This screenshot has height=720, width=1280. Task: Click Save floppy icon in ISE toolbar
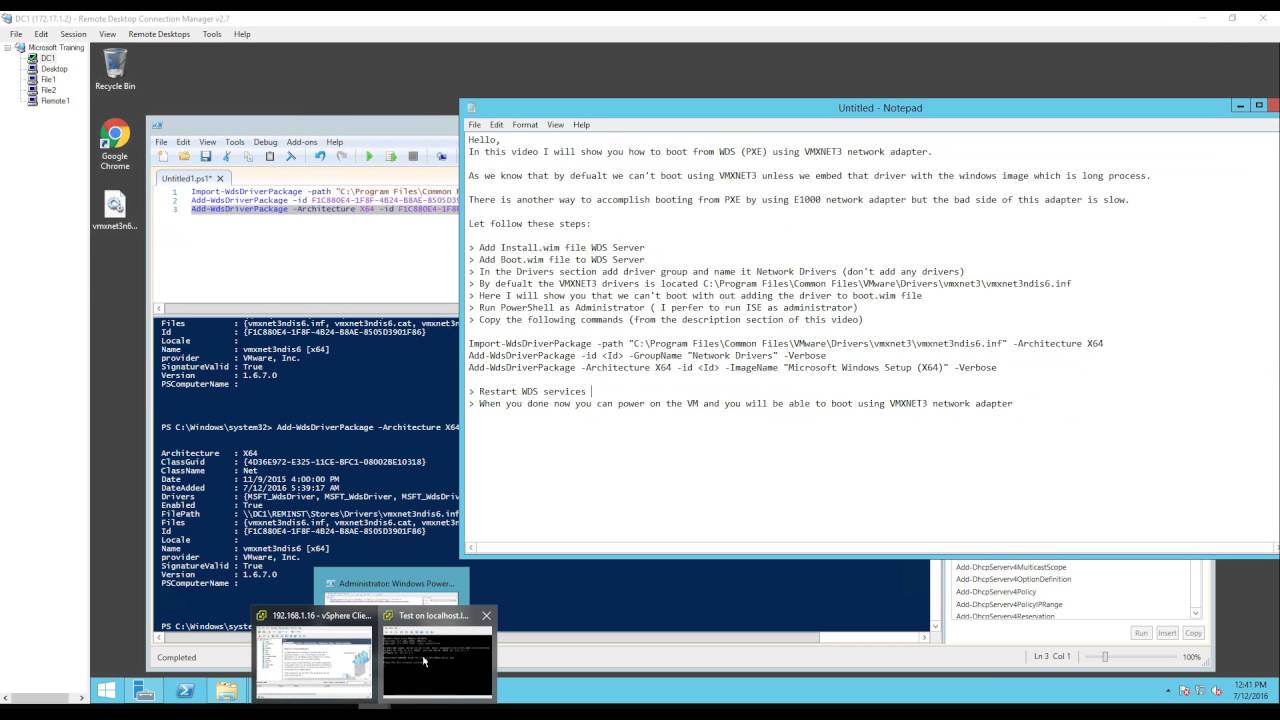tap(205, 157)
